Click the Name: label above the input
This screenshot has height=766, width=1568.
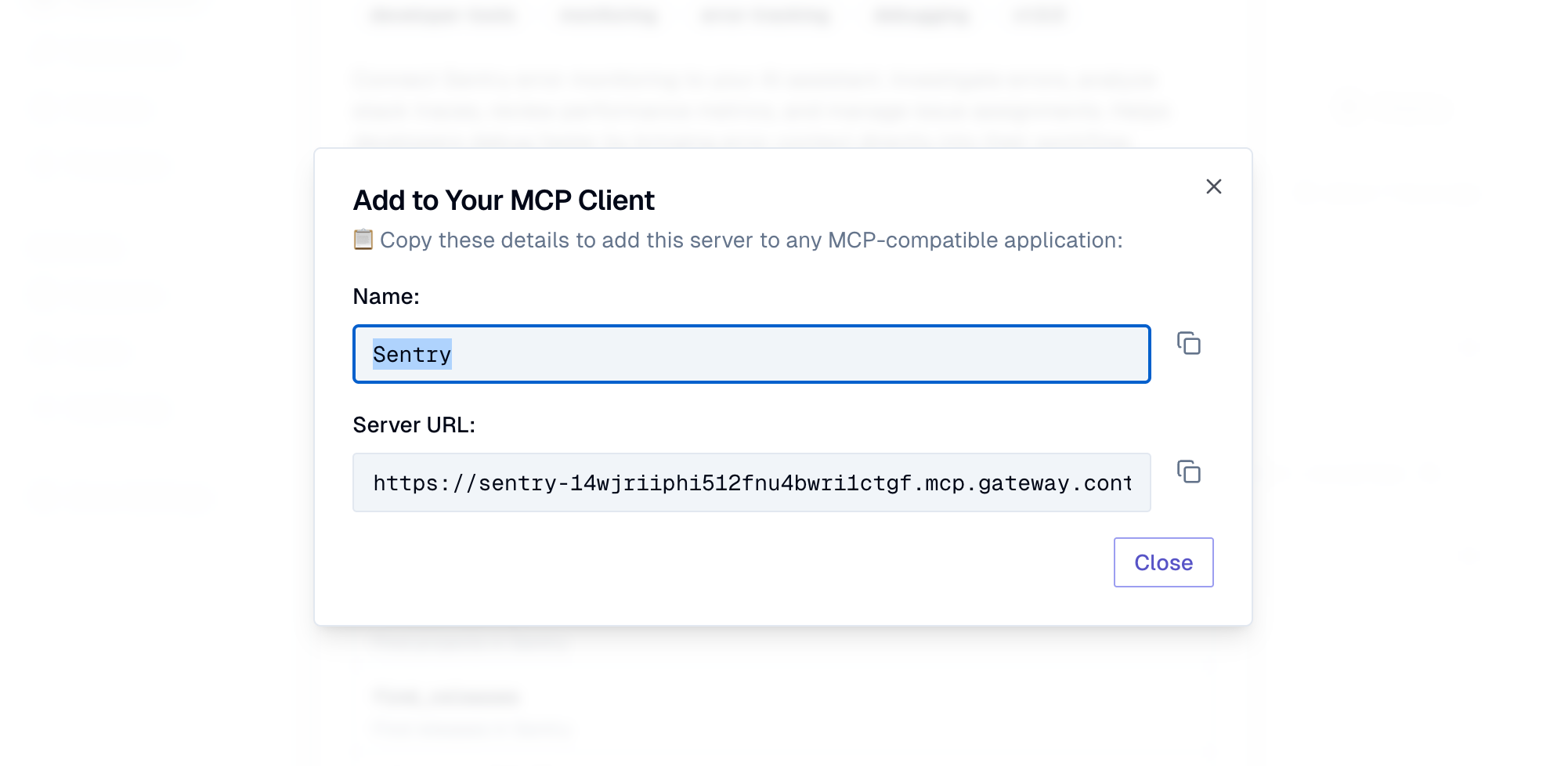(x=385, y=296)
